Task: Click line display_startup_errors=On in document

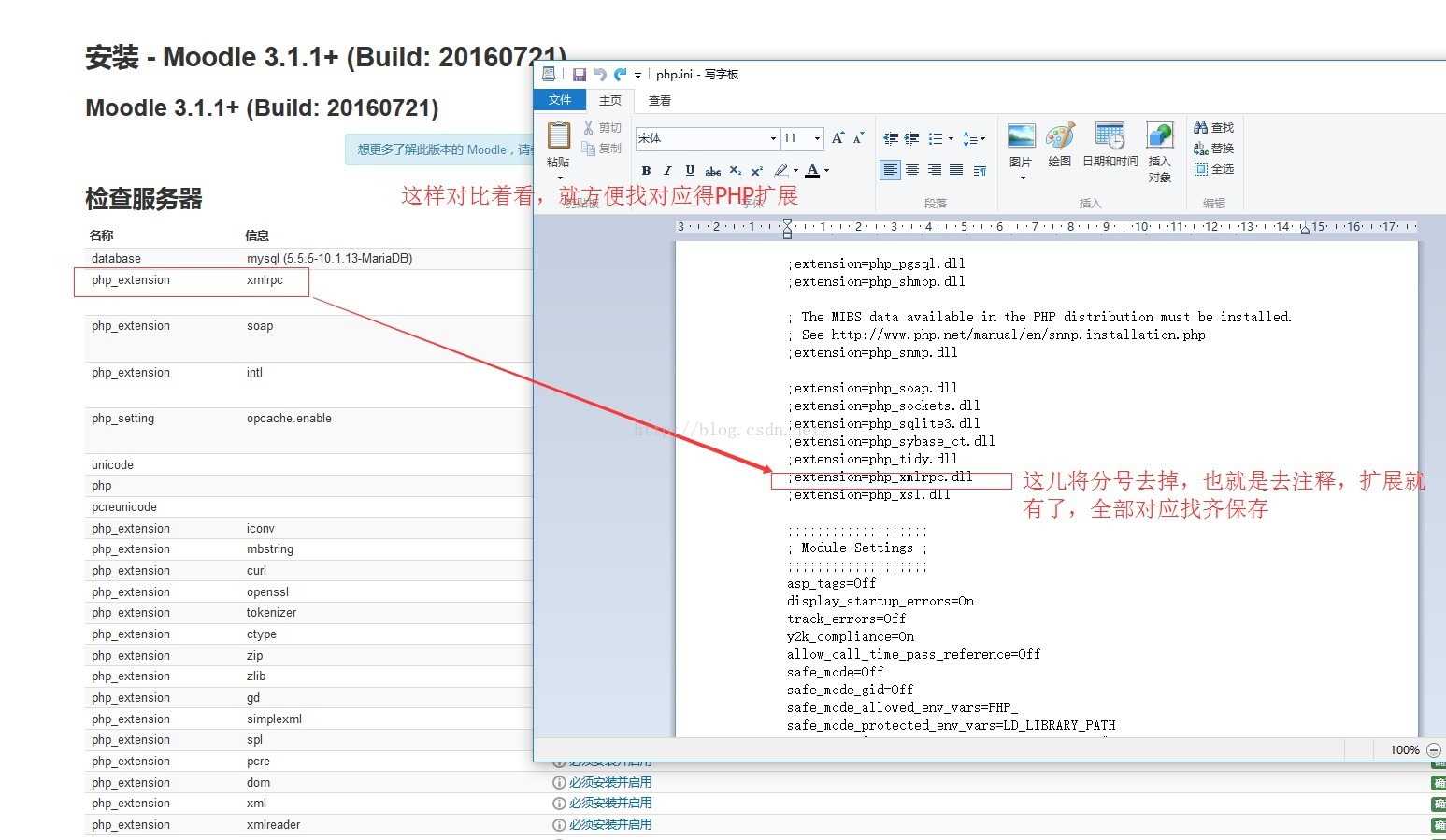Action: coord(880,601)
